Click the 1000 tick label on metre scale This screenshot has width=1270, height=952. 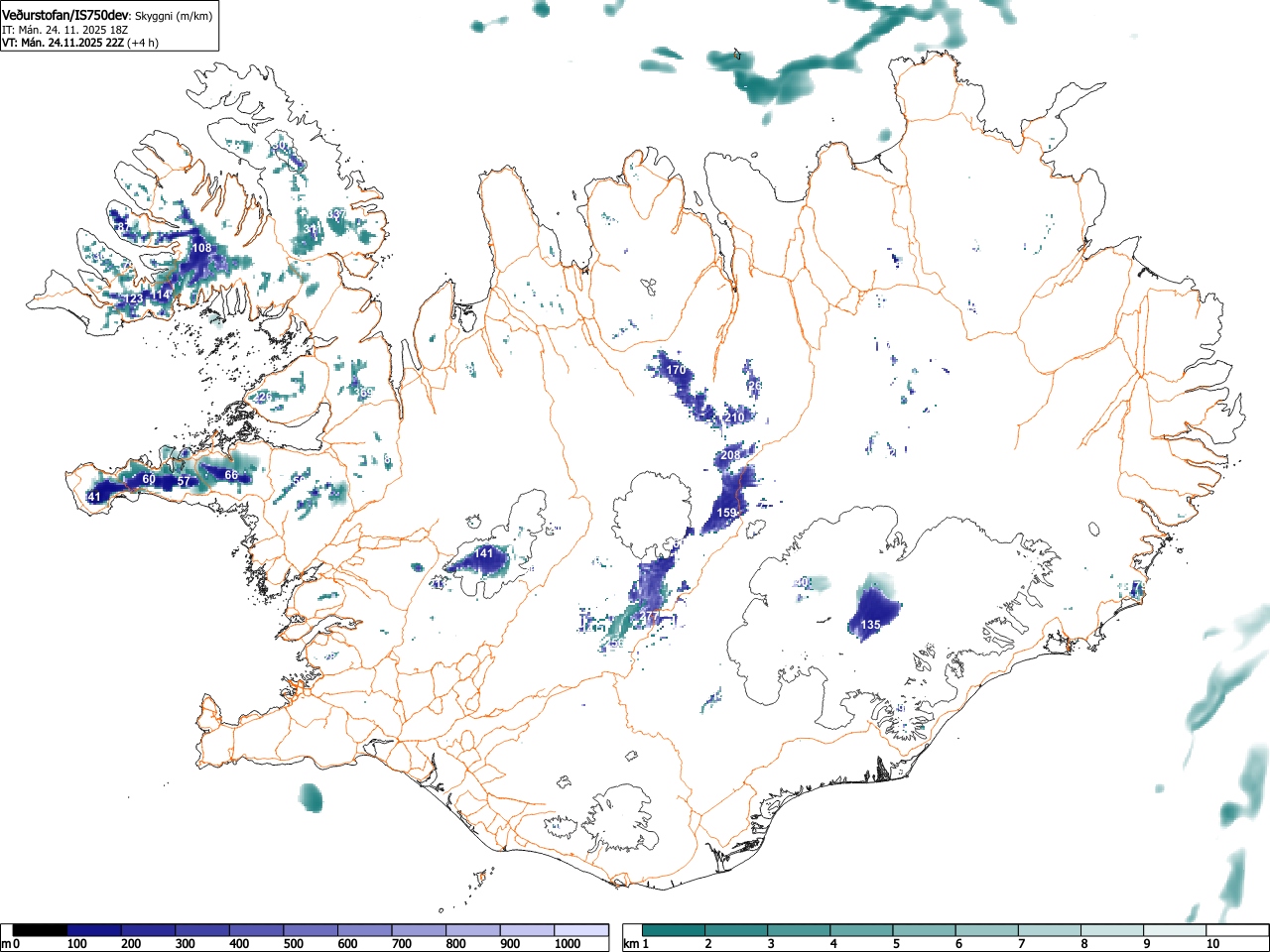click(x=568, y=944)
